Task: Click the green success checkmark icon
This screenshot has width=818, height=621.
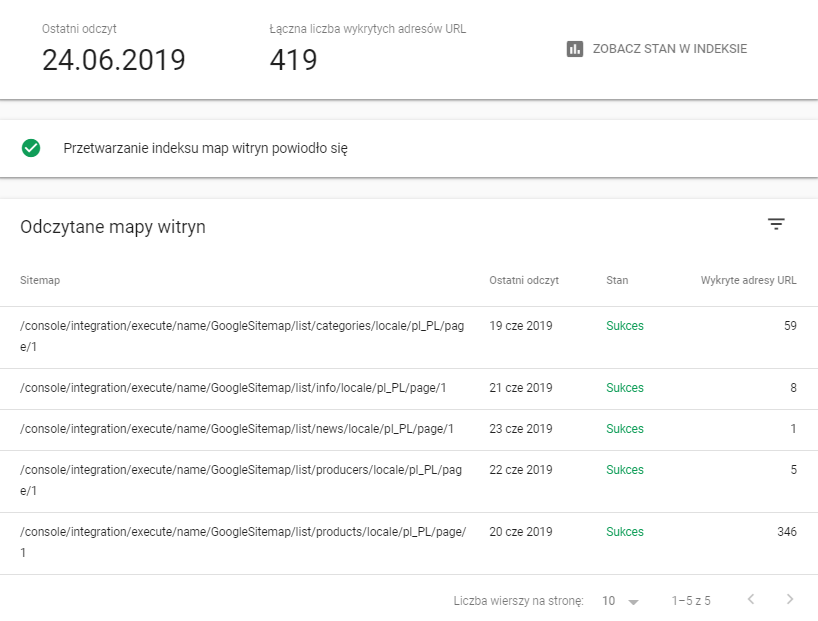Action: (31, 148)
